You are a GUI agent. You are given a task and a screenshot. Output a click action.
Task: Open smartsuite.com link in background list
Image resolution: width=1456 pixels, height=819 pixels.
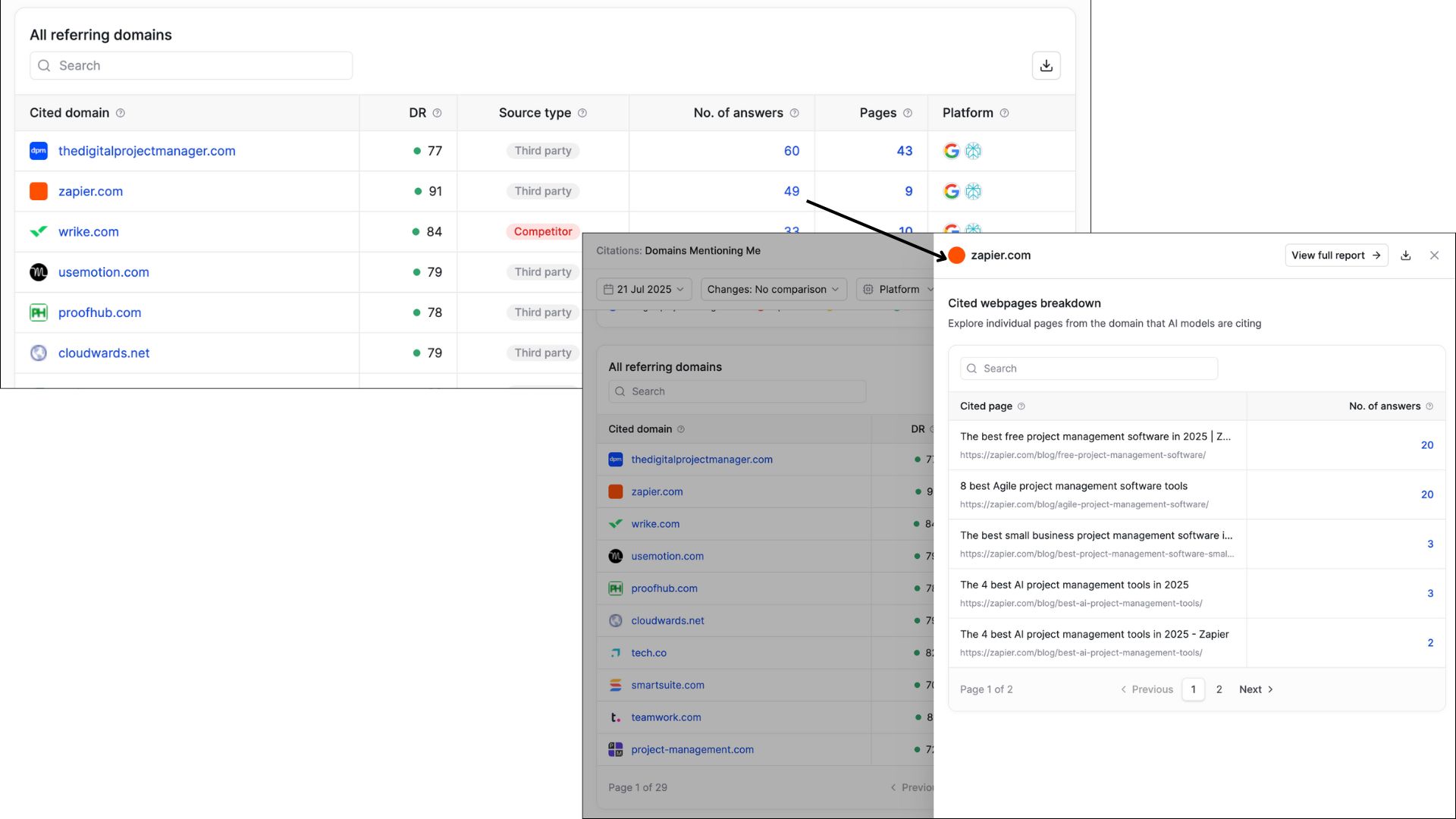tap(668, 685)
